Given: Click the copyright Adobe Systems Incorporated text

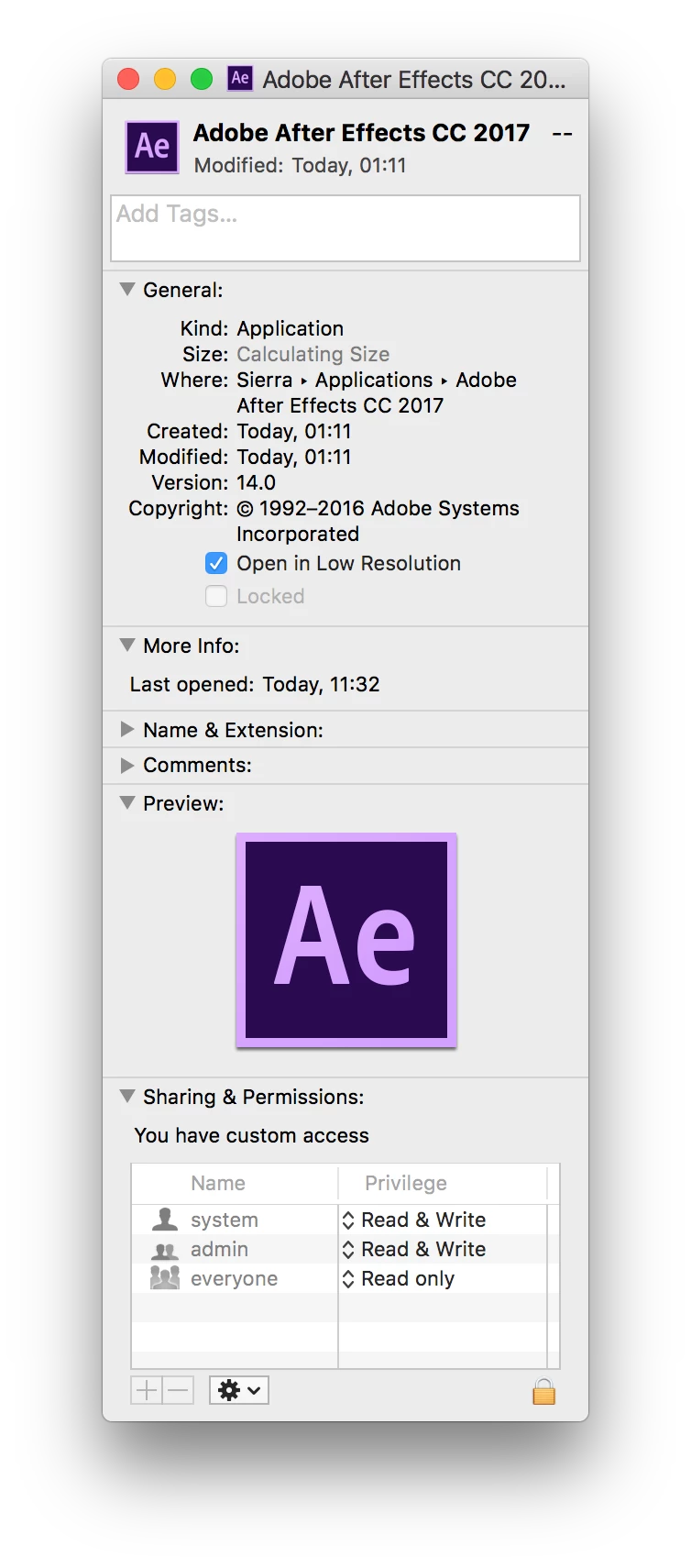Looking at the screenshot, I should [x=378, y=521].
